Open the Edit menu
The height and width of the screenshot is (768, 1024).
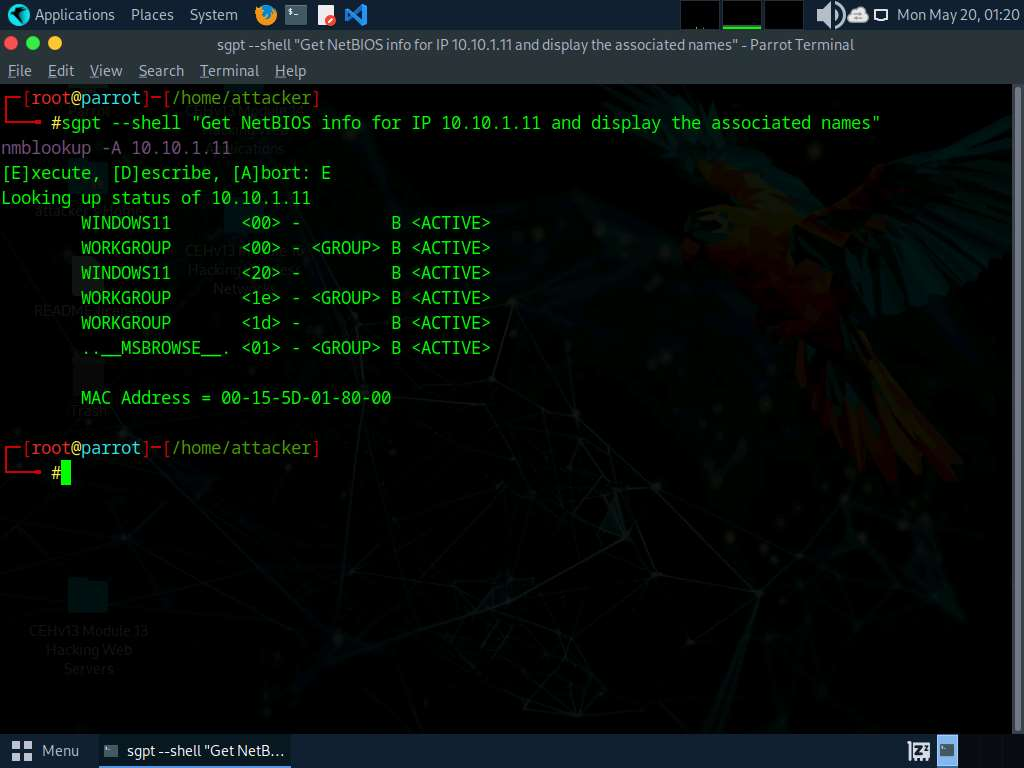point(61,71)
